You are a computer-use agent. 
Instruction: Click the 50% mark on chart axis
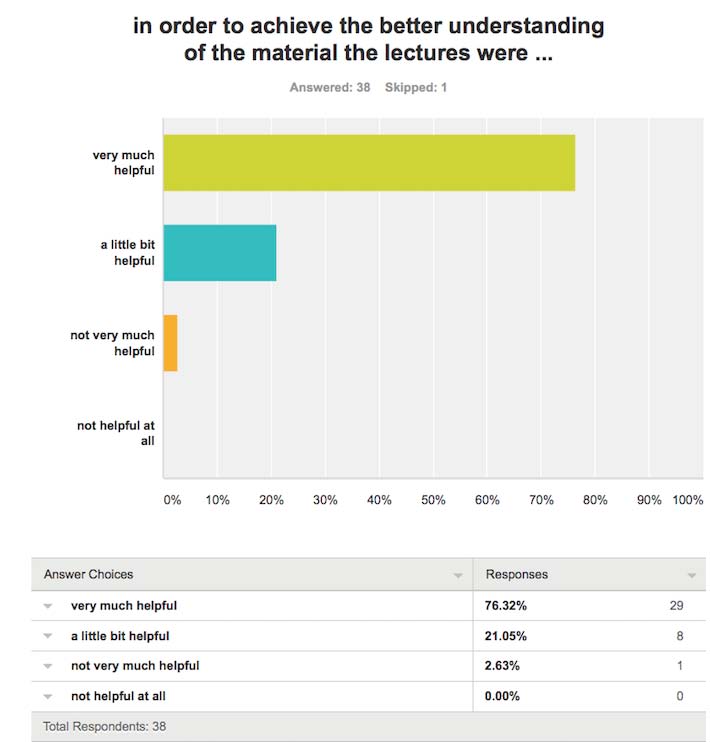click(433, 500)
